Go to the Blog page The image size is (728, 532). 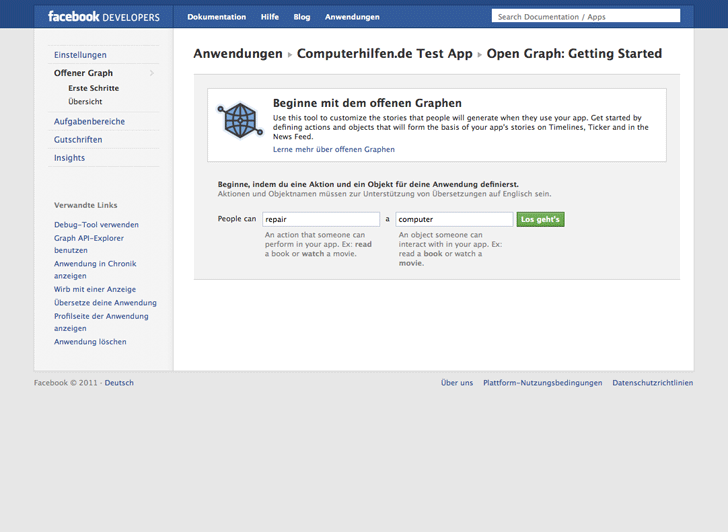pyautogui.click(x=302, y=17)
